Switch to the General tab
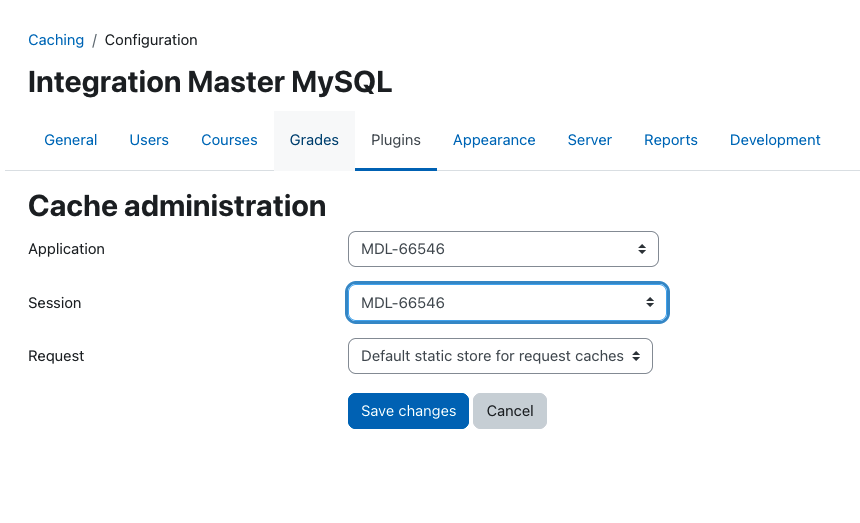860x523 pixels. pos(71,140)
